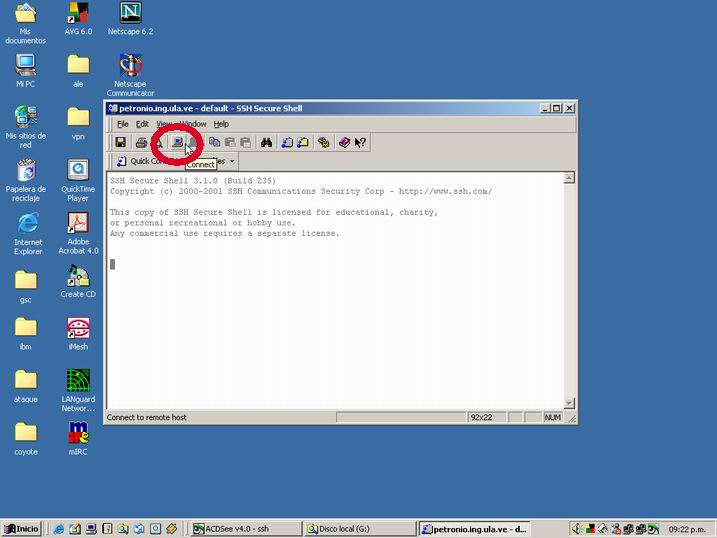
Task: Click the Find binoculars icon
Action: [266, 142]
